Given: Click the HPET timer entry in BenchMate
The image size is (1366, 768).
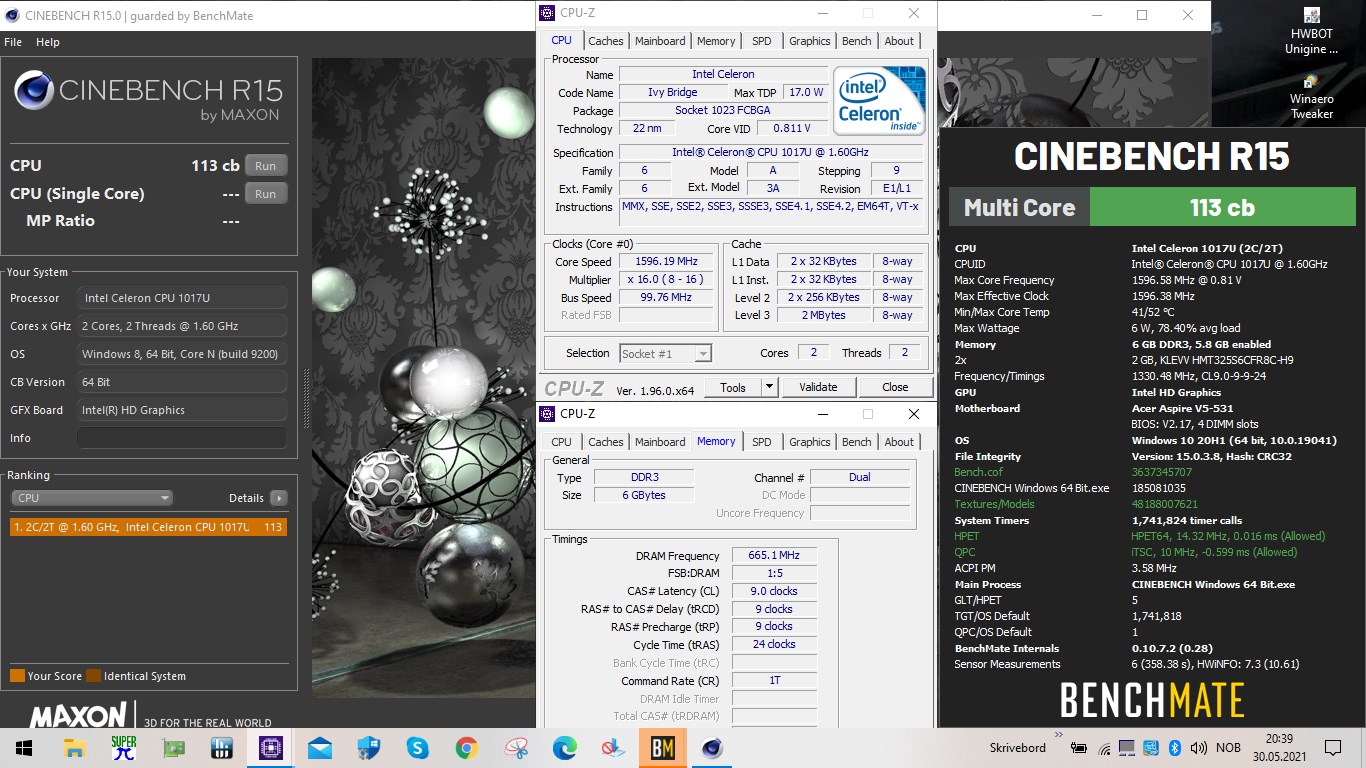Looking at the screenshot, I should [x=967, y=536].
